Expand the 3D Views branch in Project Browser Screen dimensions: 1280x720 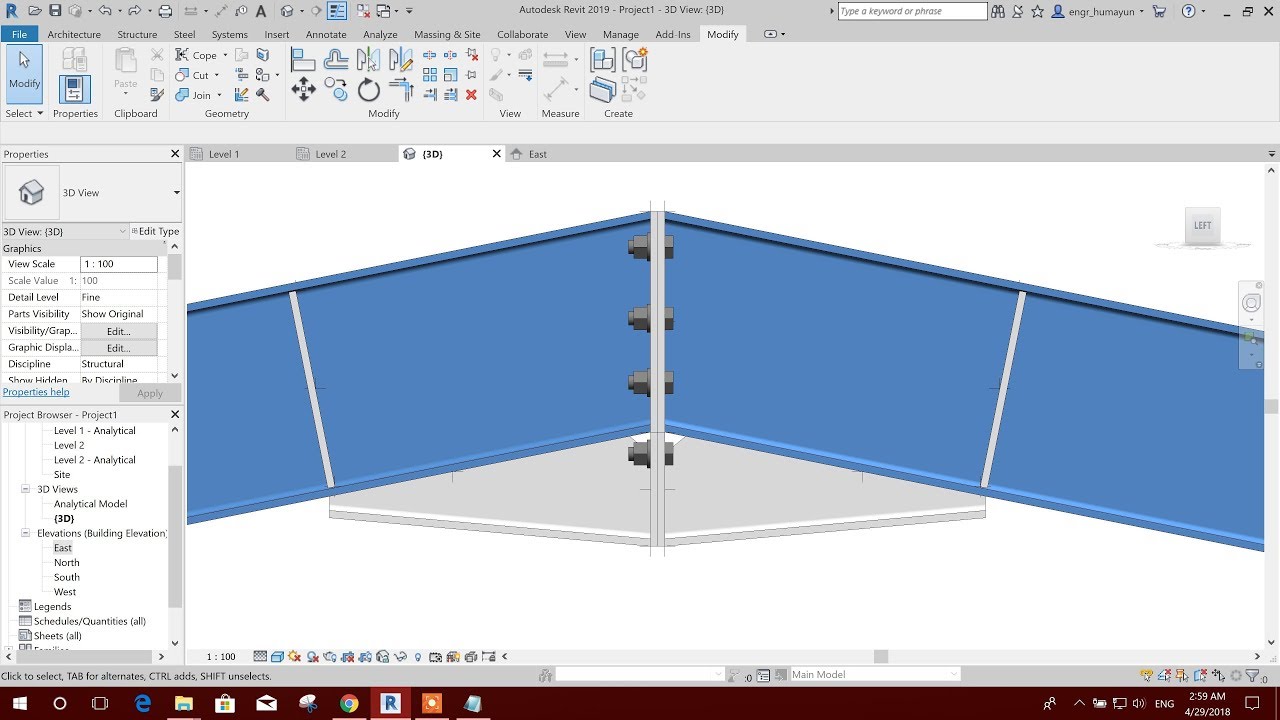pyautogui.click(x=25, y=489)
